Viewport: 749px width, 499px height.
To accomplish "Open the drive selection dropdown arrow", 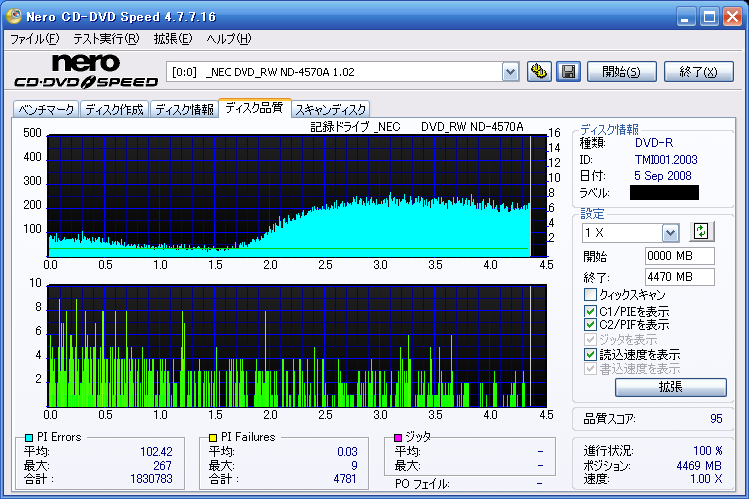I will click(511, 72).
